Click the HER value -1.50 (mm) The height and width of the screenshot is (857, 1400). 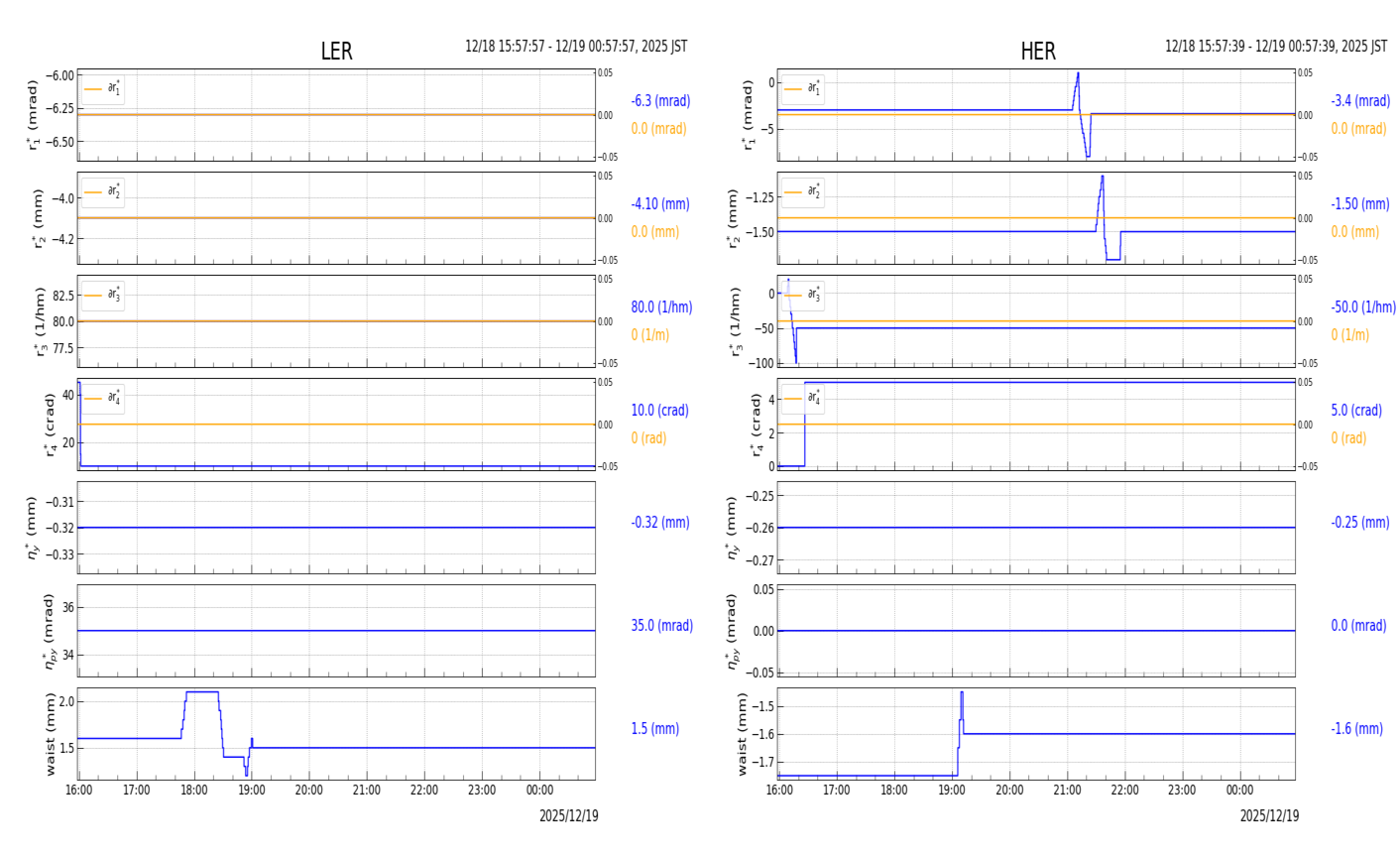pyautogui.click(x=1360, y=204)
